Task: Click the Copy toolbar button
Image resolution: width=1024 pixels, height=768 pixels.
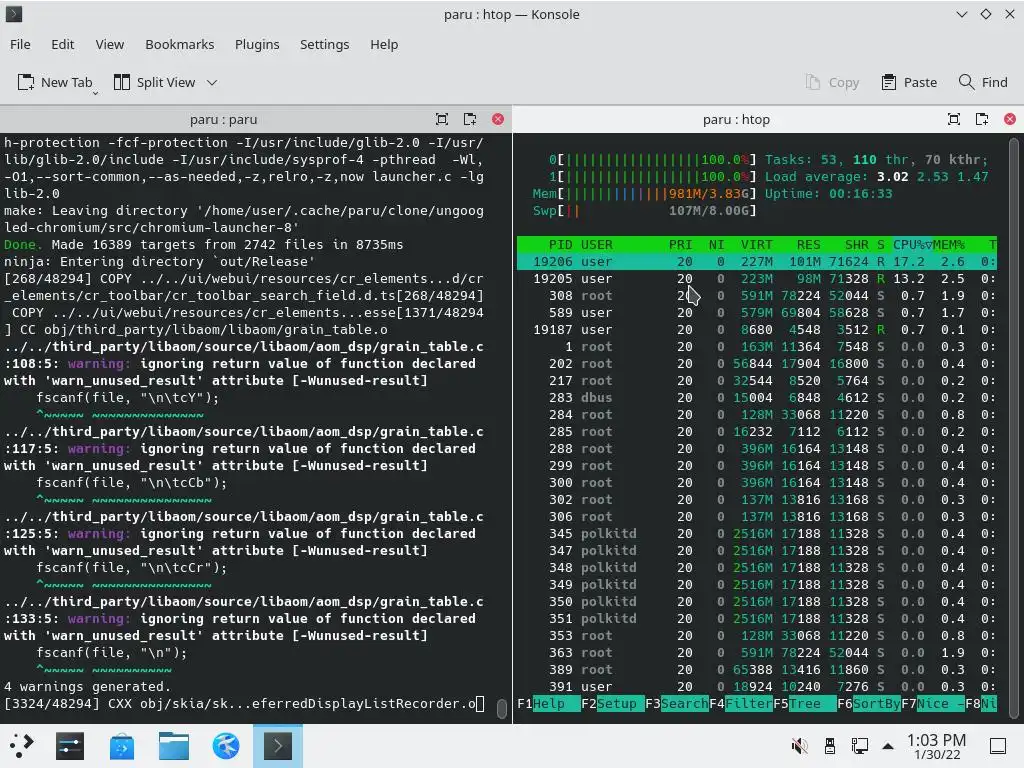Action: point(832,82)
